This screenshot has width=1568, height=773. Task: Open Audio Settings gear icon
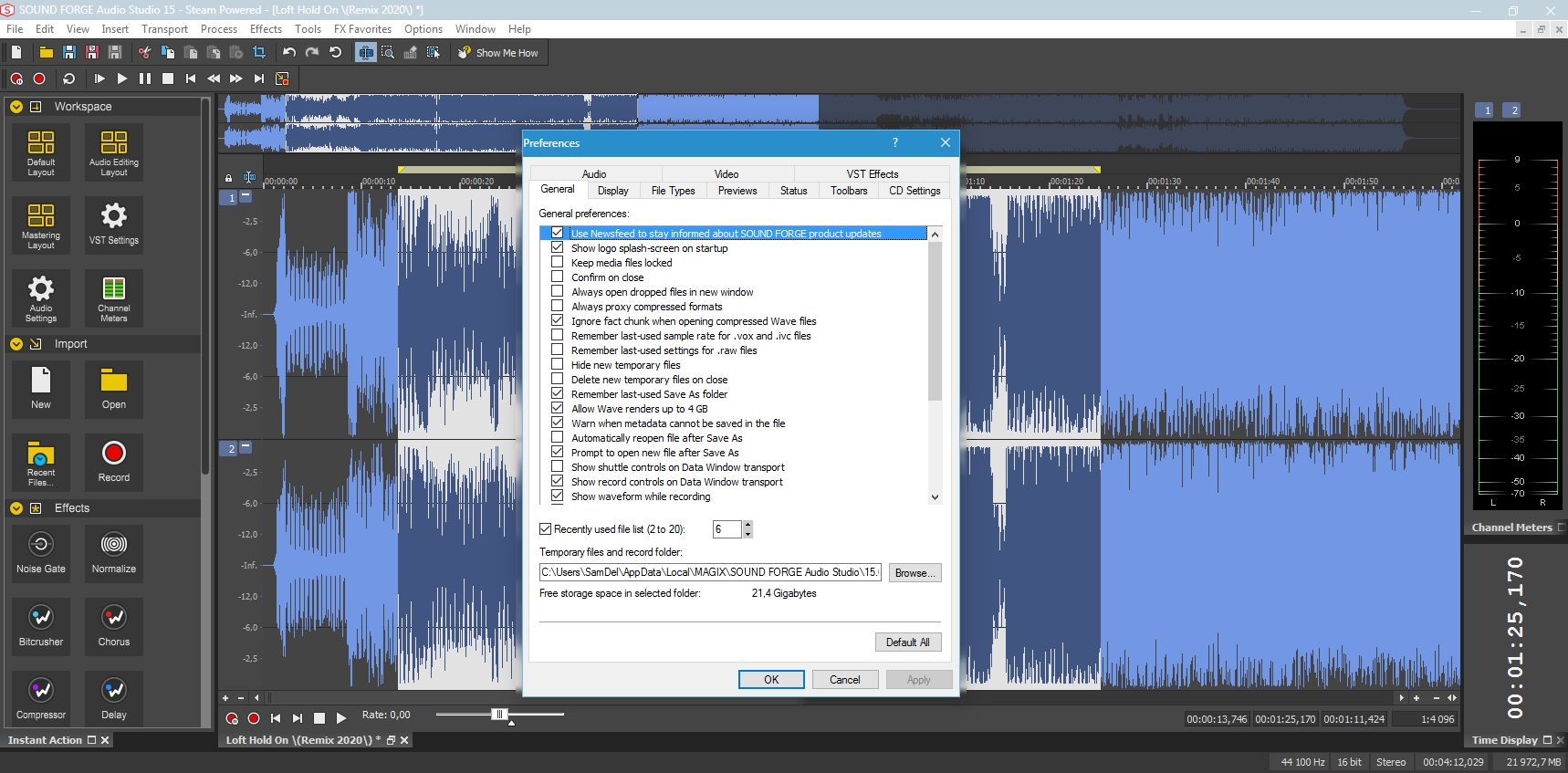[x=41, y=298]
